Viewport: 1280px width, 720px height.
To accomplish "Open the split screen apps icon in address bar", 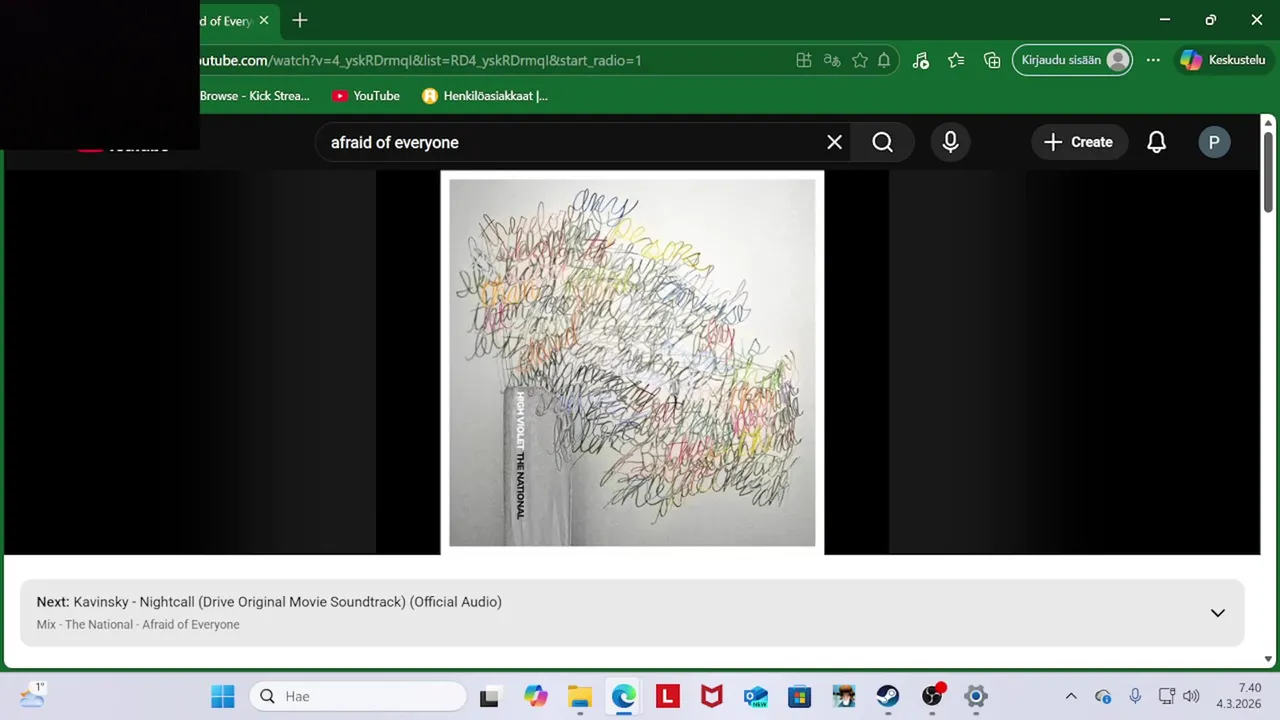I will (x=804, y=60).
